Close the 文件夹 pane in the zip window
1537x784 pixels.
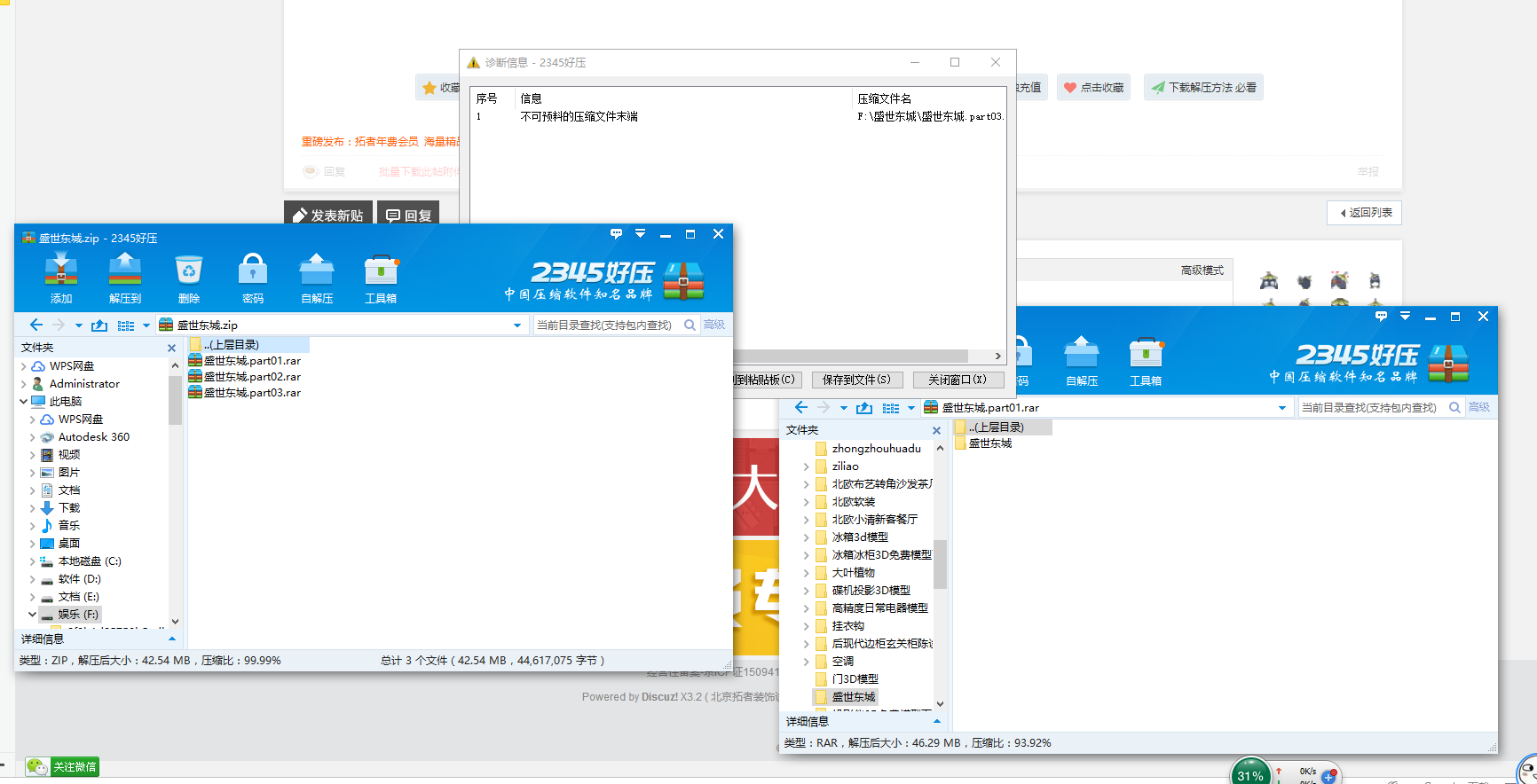tap(171, 349)
